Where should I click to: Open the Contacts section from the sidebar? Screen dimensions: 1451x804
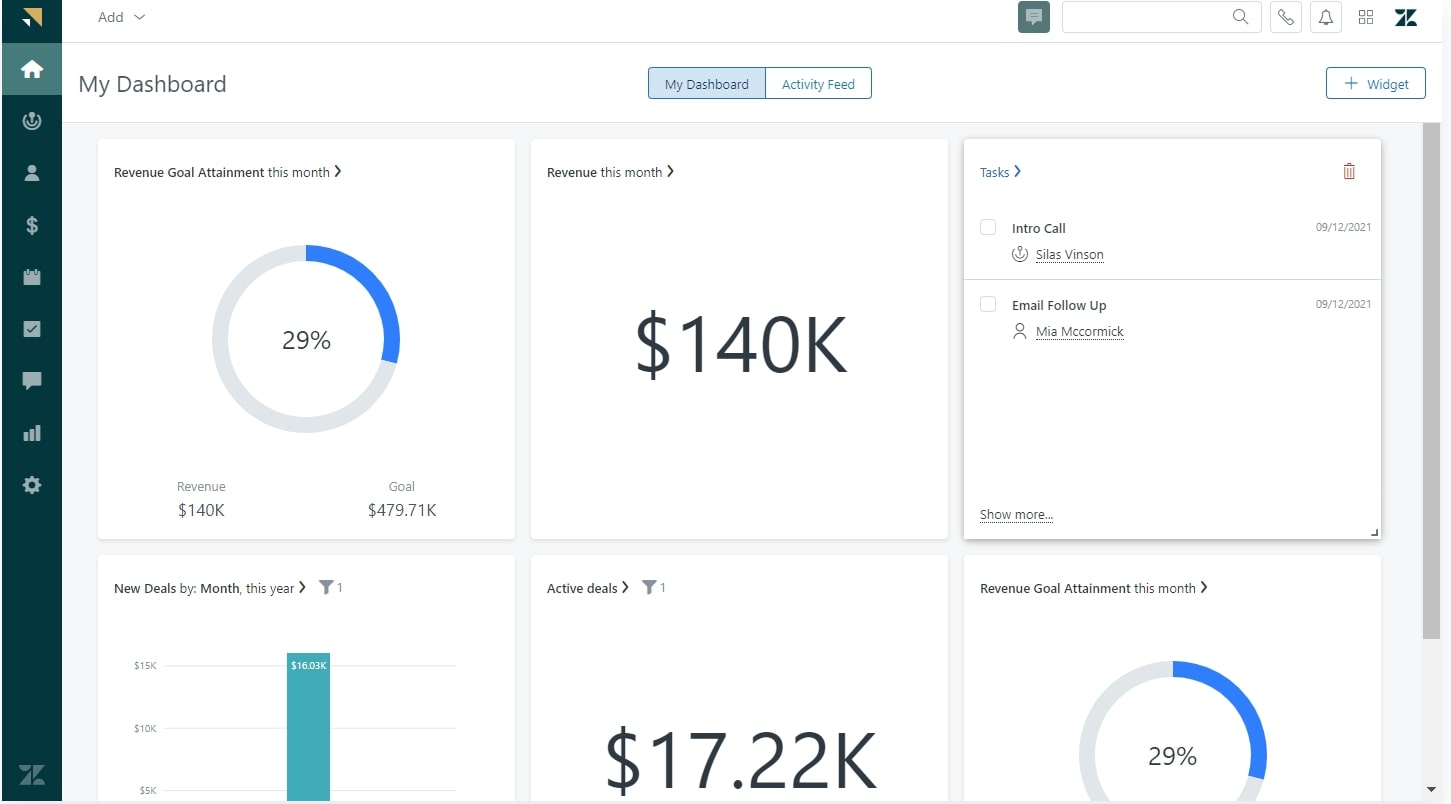point(31,173)
